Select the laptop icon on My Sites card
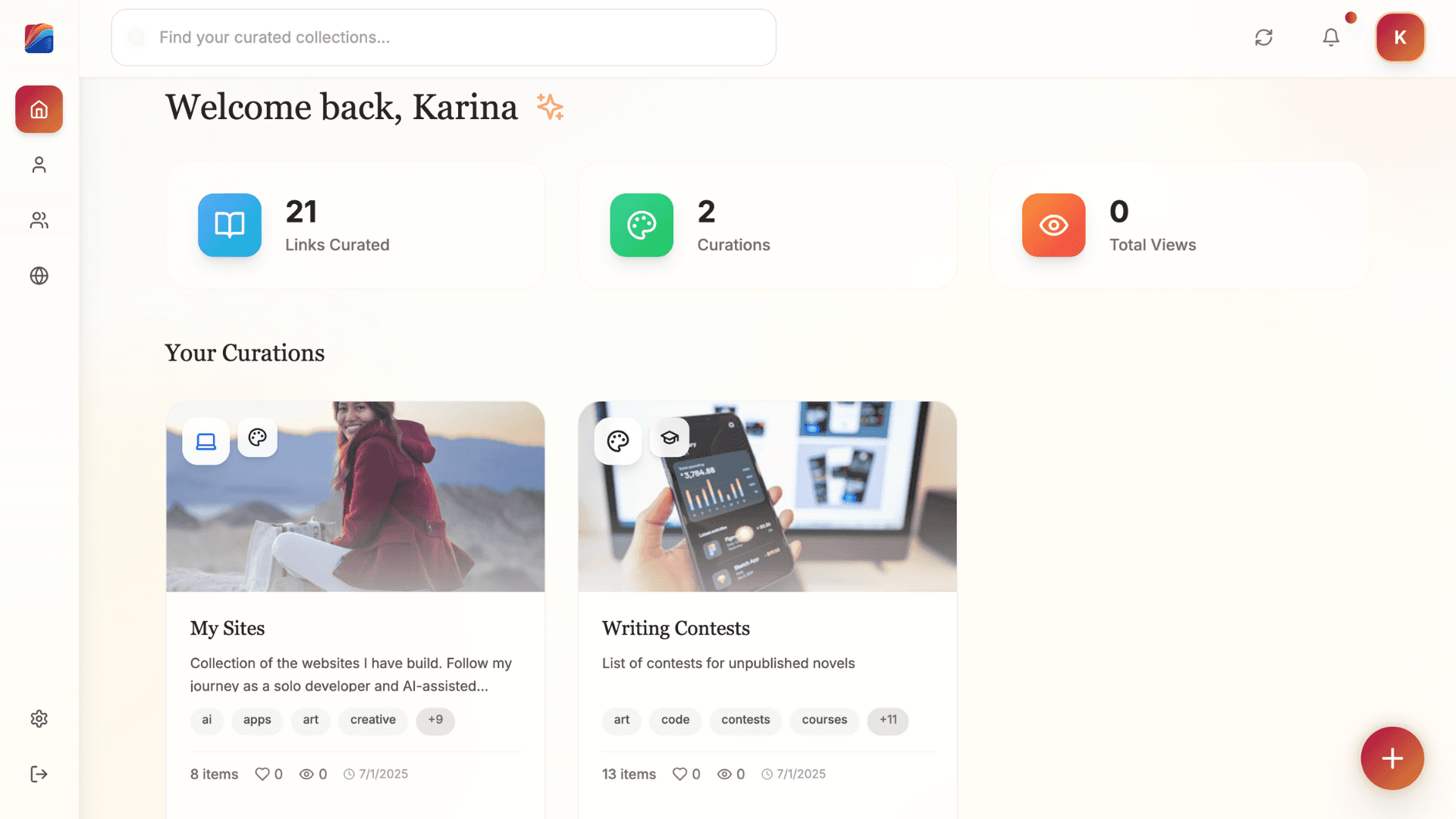 point(205,441)
